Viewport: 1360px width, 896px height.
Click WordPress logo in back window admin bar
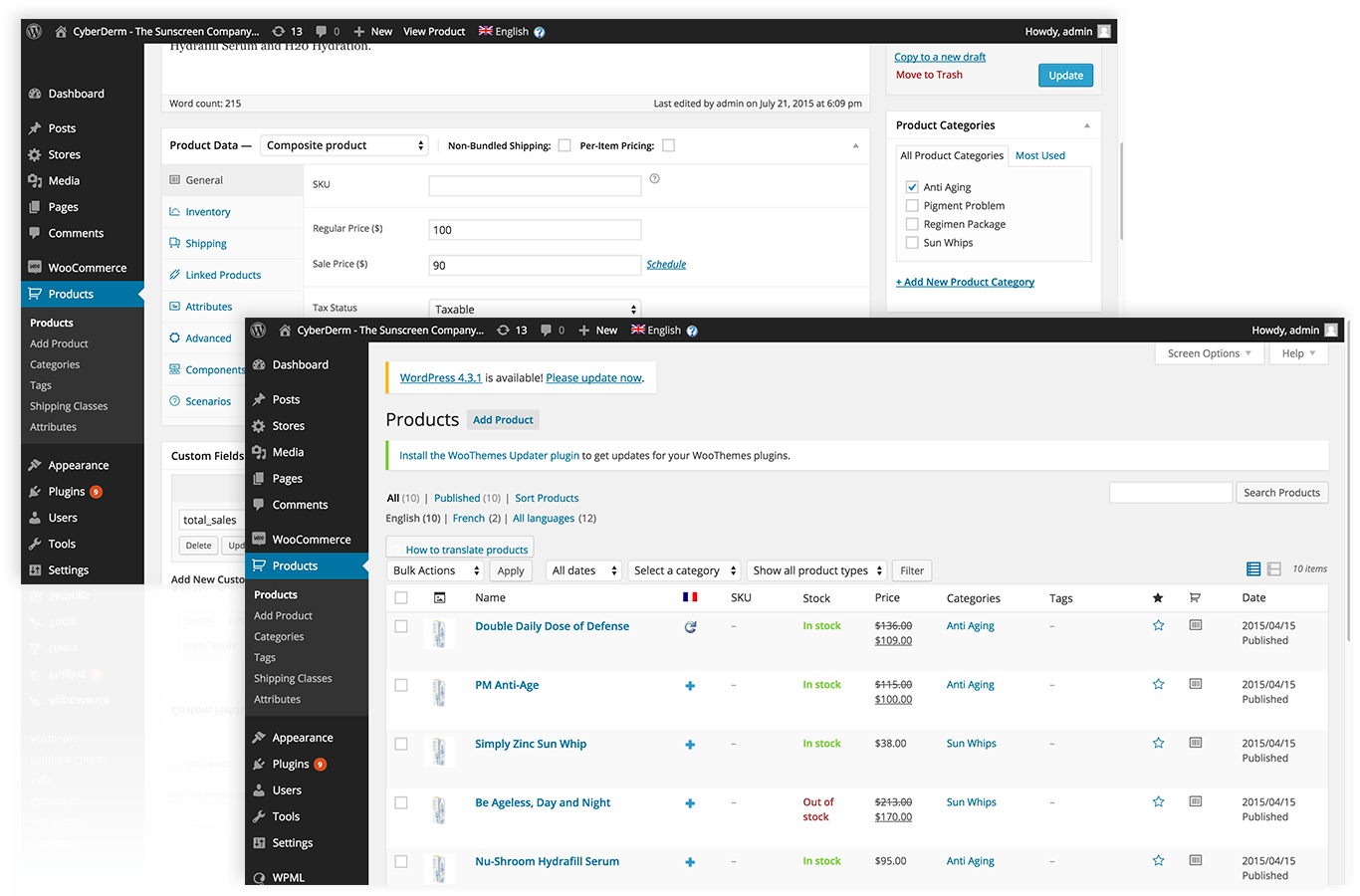click(34, 31)
